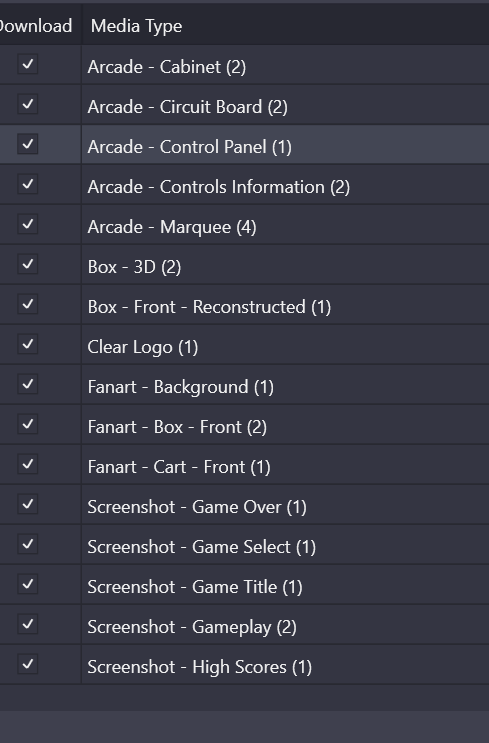Disable the Clear Logo download checkbox
Image resolution: width=489 pixels, height=743 pixels.
click(x=28, y=344)
